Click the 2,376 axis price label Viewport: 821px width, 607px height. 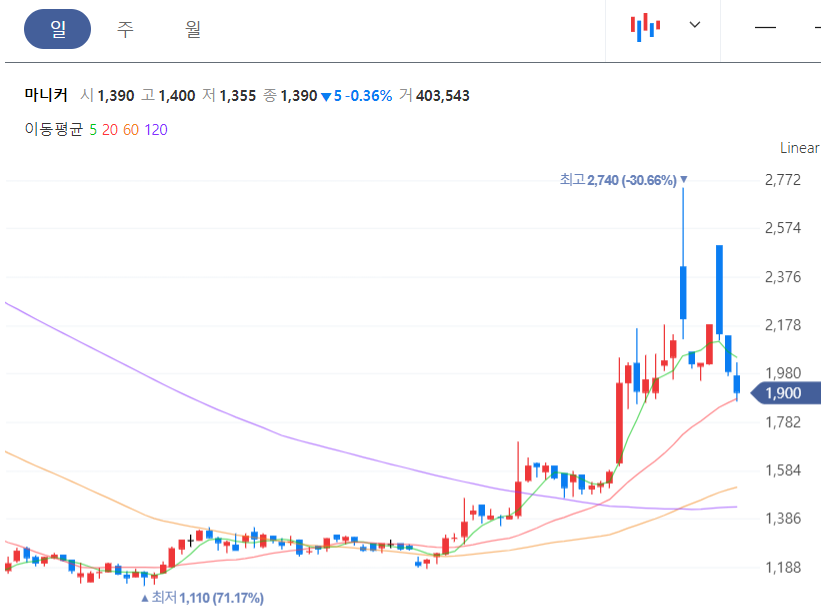[783, 277]
